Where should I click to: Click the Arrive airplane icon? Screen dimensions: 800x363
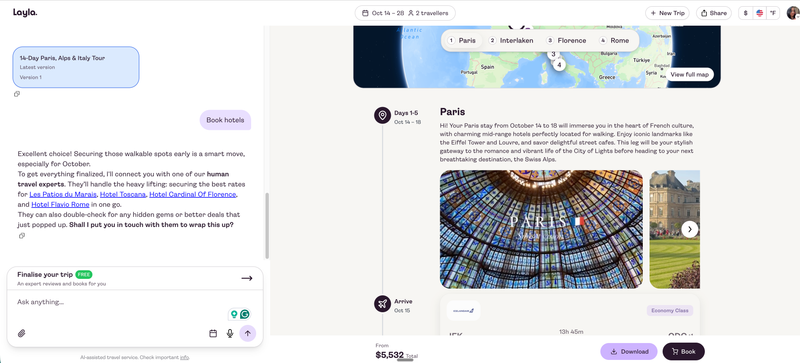(x=382, y=304)
